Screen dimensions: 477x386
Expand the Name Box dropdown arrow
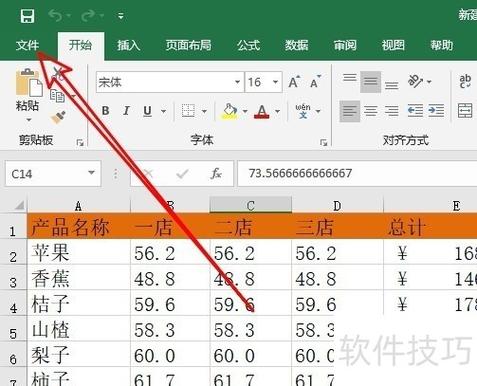91,173
